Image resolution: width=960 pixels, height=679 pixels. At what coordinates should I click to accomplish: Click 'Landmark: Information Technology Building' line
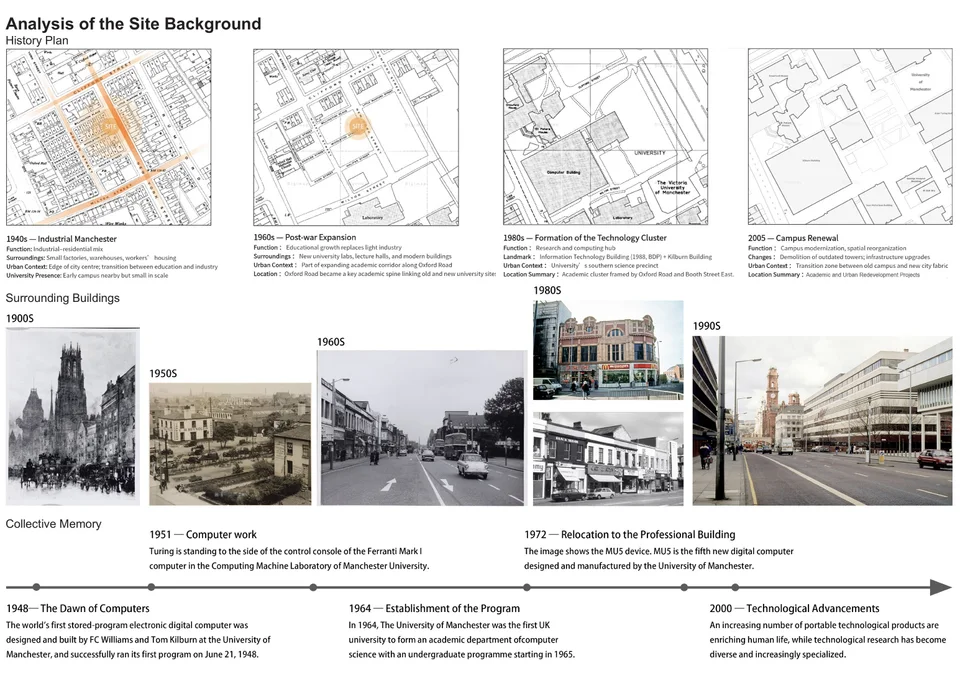pos(607,257)
